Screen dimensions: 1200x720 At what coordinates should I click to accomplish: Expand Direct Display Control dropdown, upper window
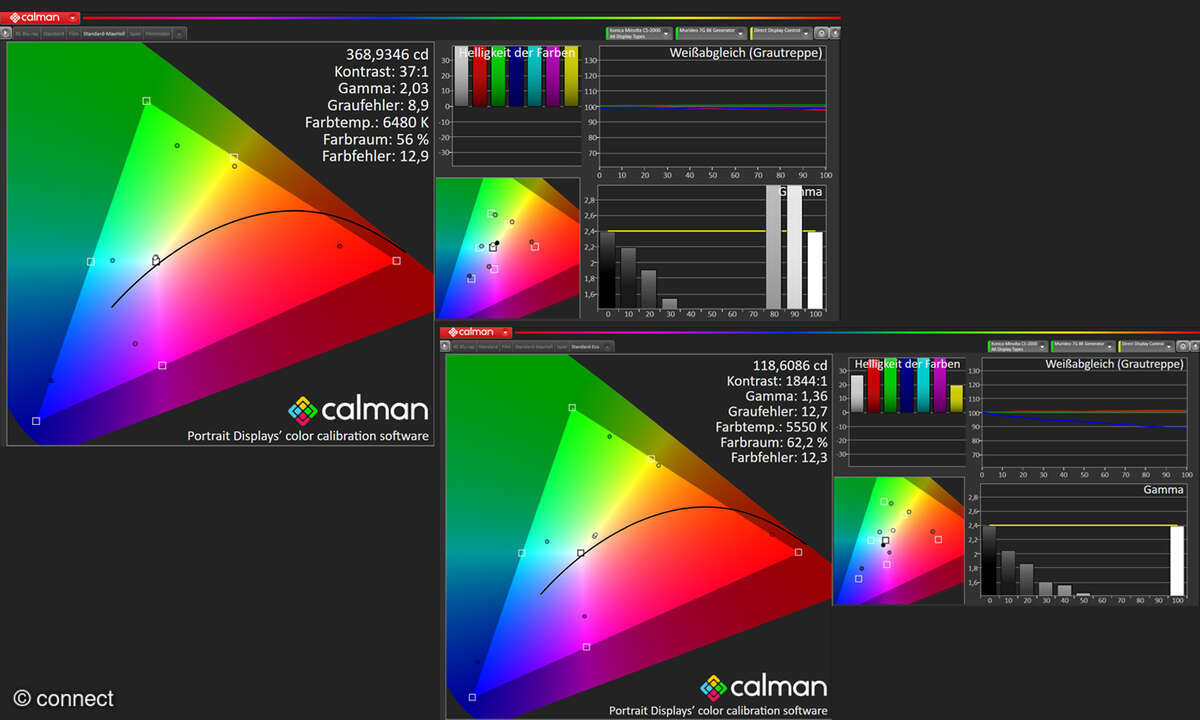(x=808, y=33)
